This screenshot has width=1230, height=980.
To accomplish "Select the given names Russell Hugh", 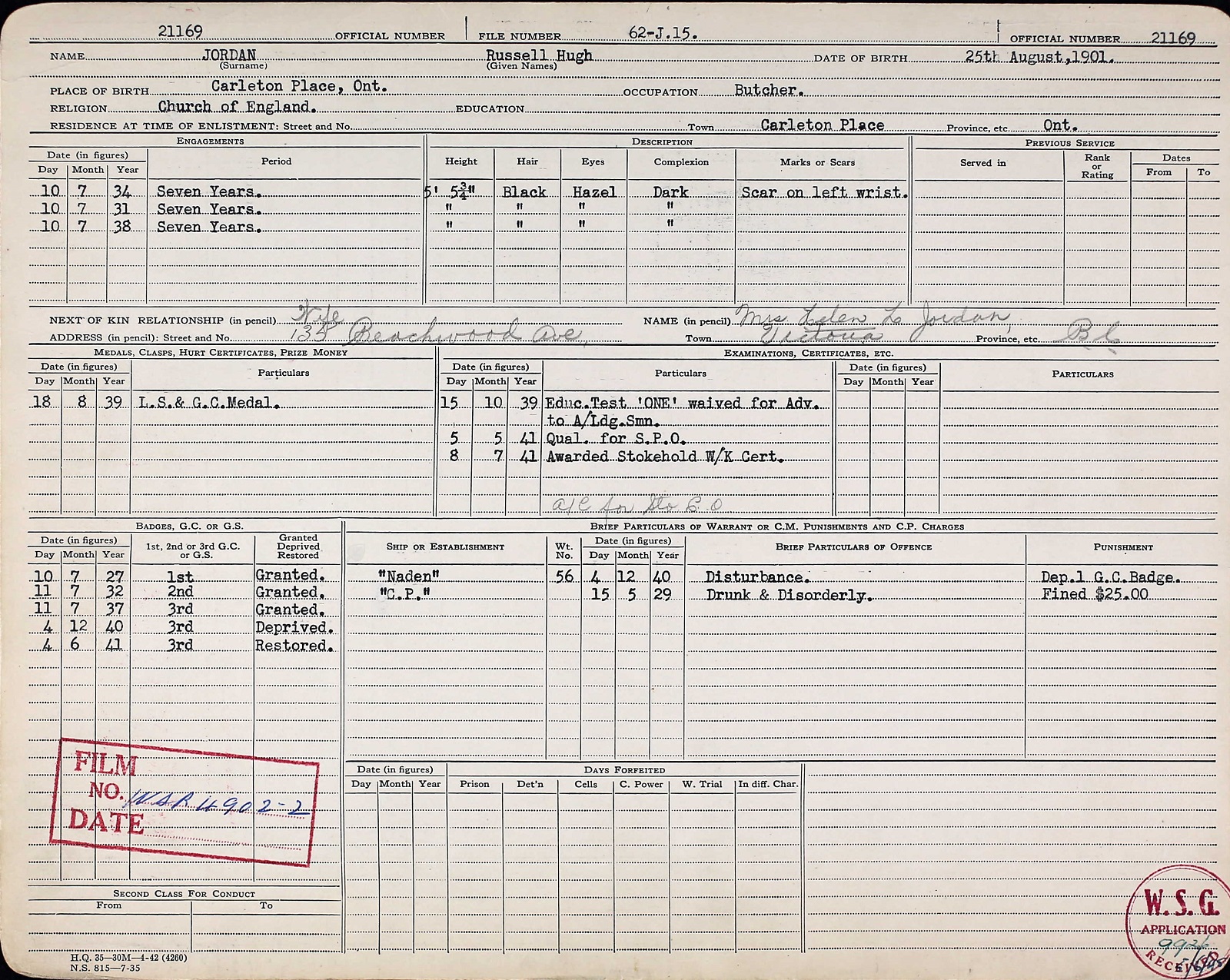I will pyautogui.click(x=539, y=55).
